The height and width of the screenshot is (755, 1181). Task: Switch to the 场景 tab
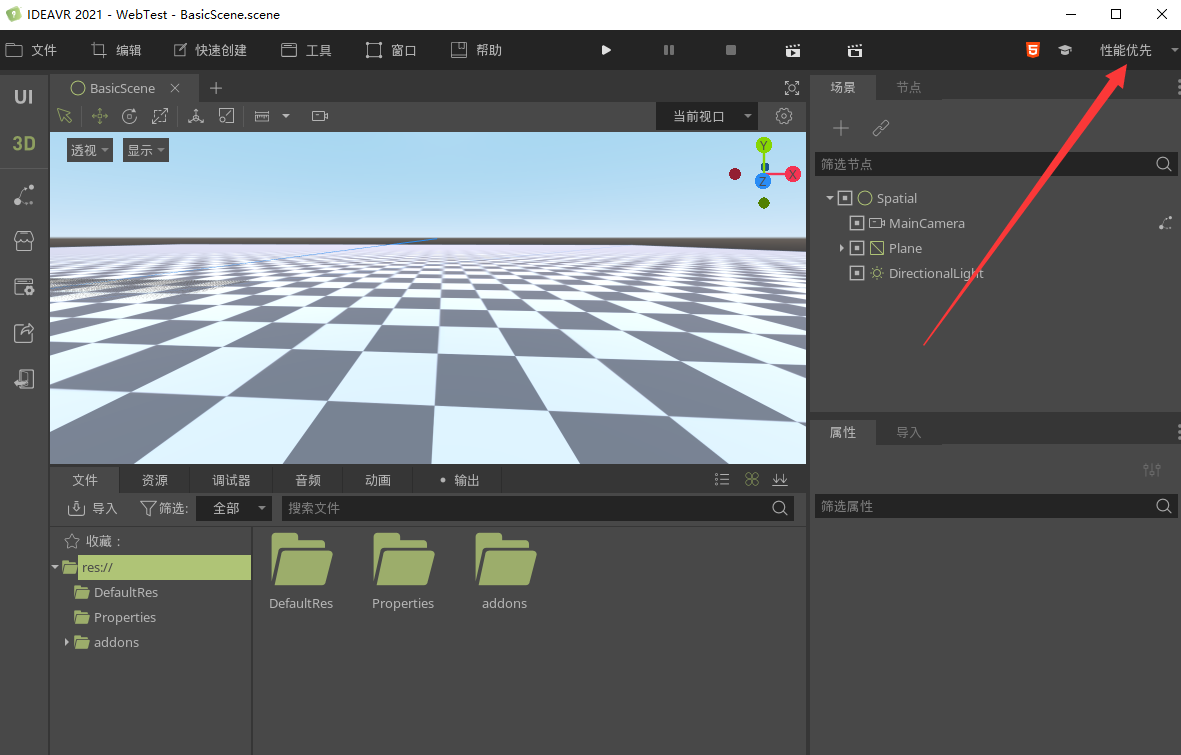tap(843, 87)
